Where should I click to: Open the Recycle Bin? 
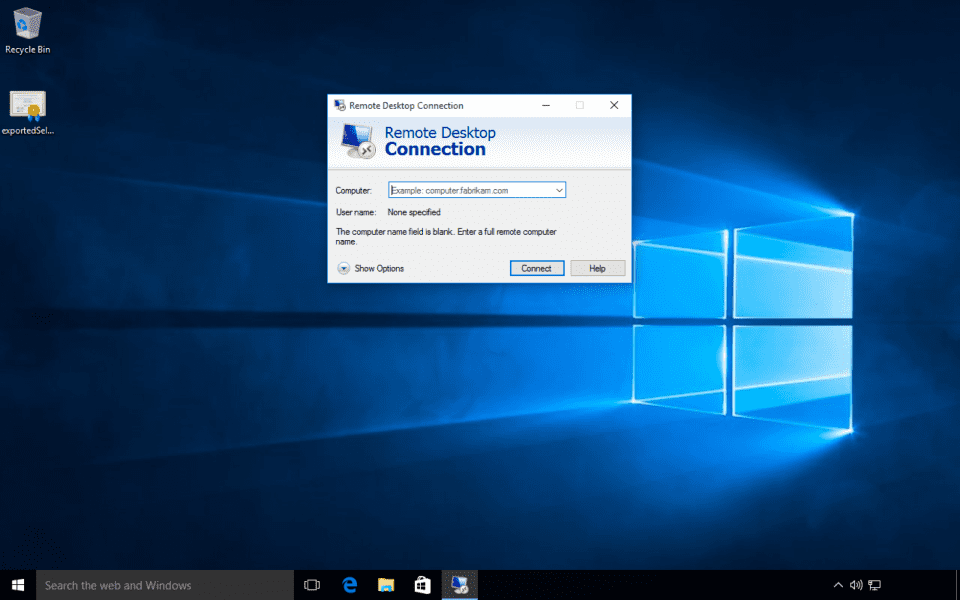(x=27, y=25)
